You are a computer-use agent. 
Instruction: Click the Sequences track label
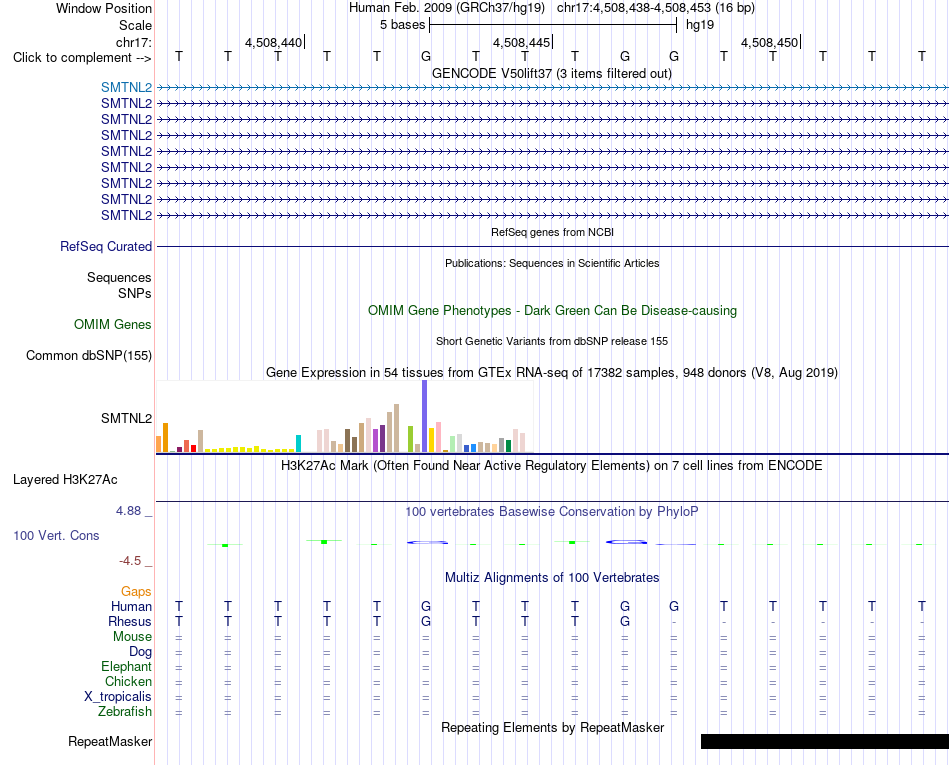pyautogui.click(x=119, y=277)
